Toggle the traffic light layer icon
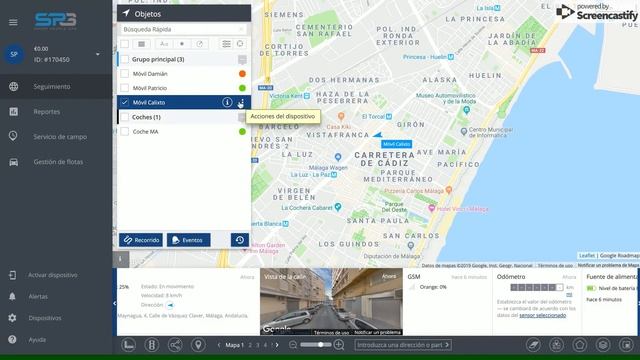The height and width of the screenshot is (360, 640). pos(152,345)
